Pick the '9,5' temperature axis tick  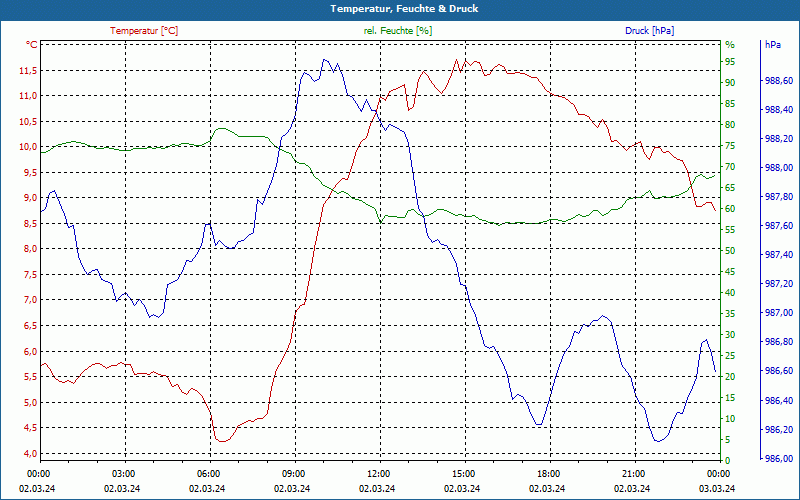[x=30, y=172]
